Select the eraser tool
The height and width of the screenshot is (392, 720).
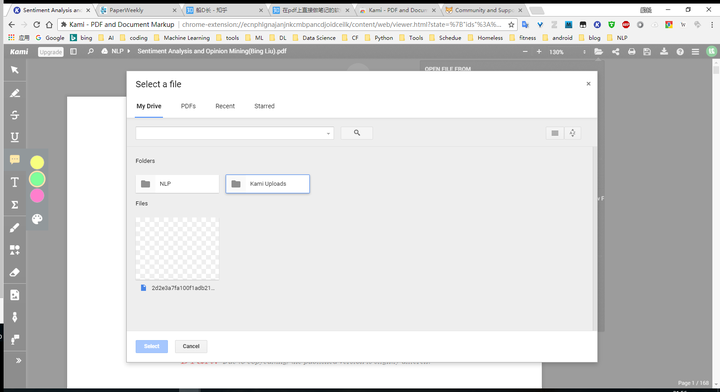pyautogui.click(x=15, y=272)
